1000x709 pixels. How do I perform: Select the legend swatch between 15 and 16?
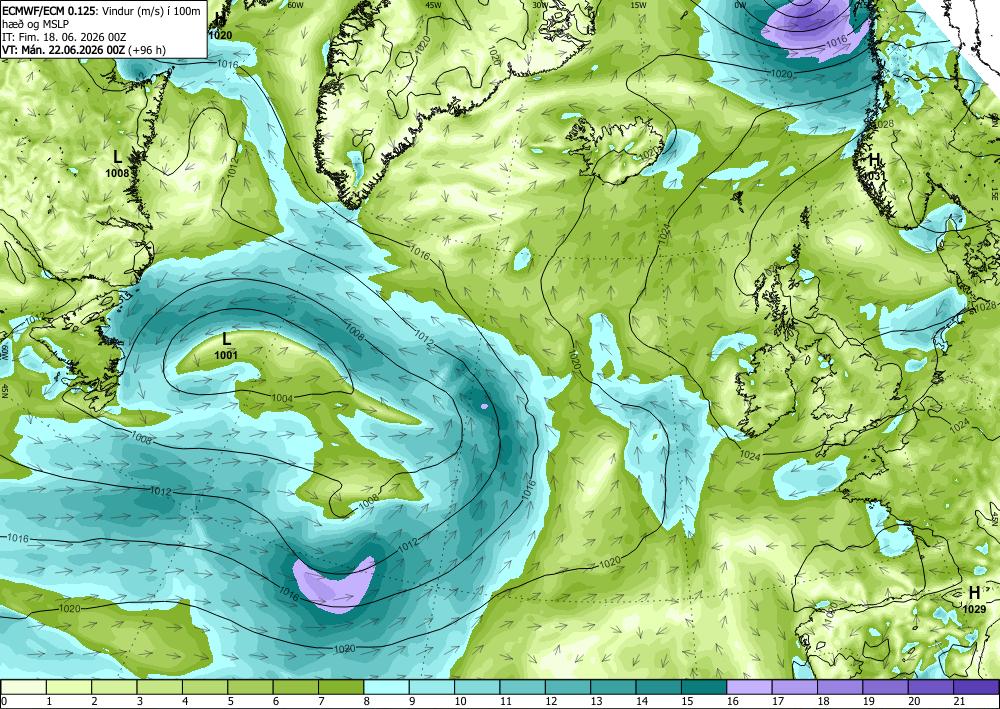(704, 687)
